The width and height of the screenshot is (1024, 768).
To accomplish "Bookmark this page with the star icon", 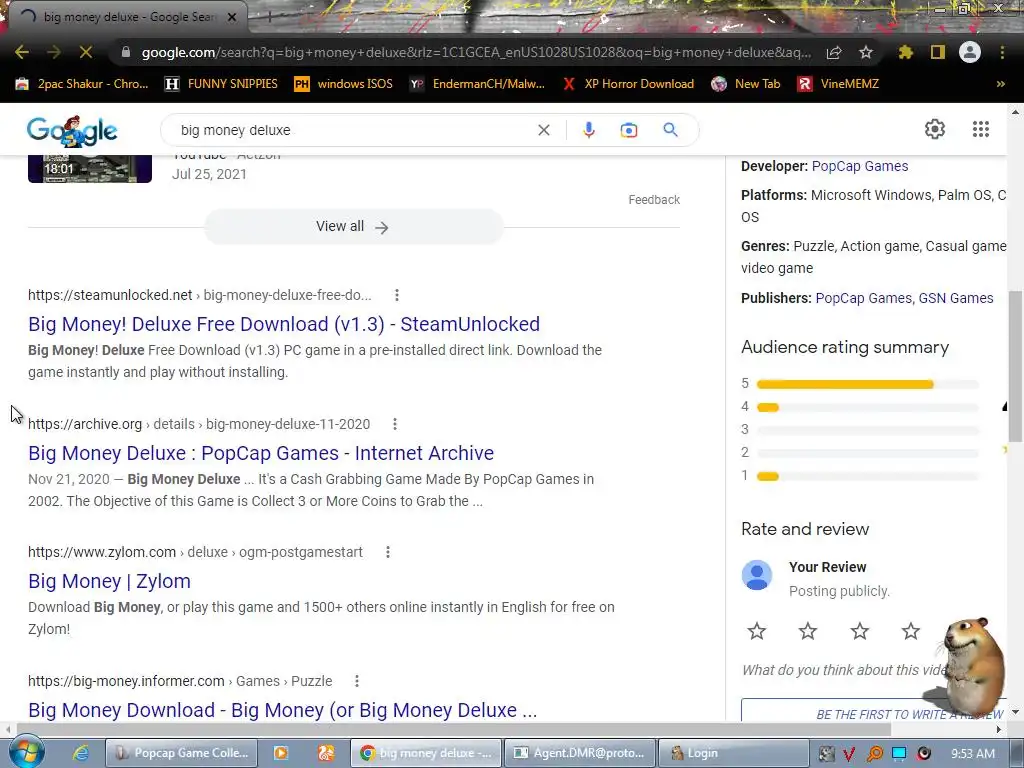I will tap(866, 52).
